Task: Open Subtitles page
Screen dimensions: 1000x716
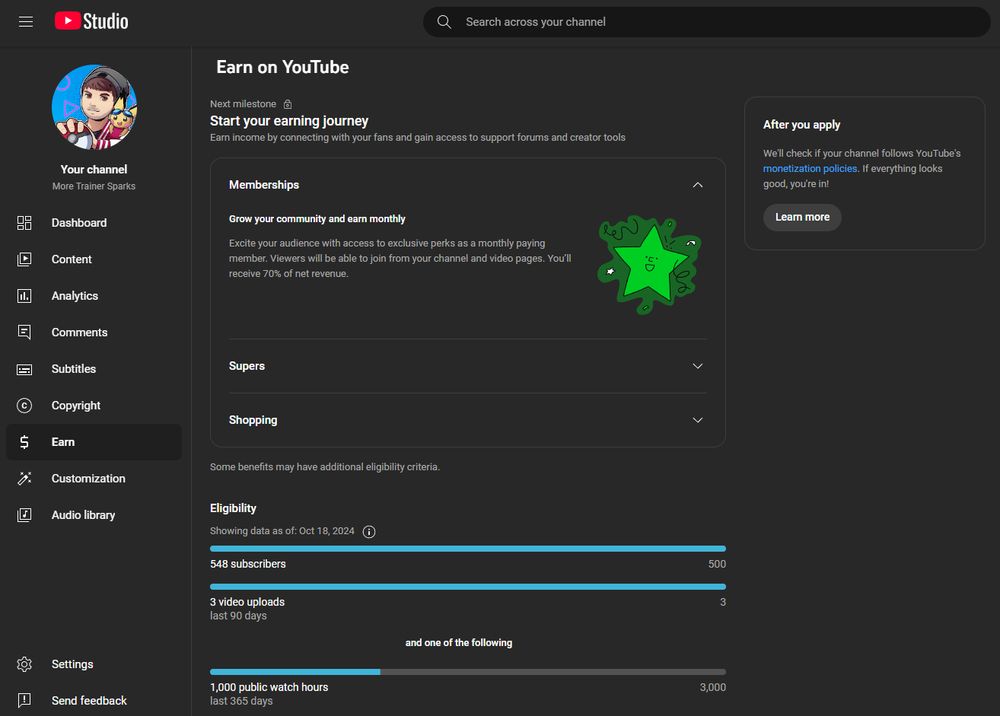Action: [x=94, y=369]
